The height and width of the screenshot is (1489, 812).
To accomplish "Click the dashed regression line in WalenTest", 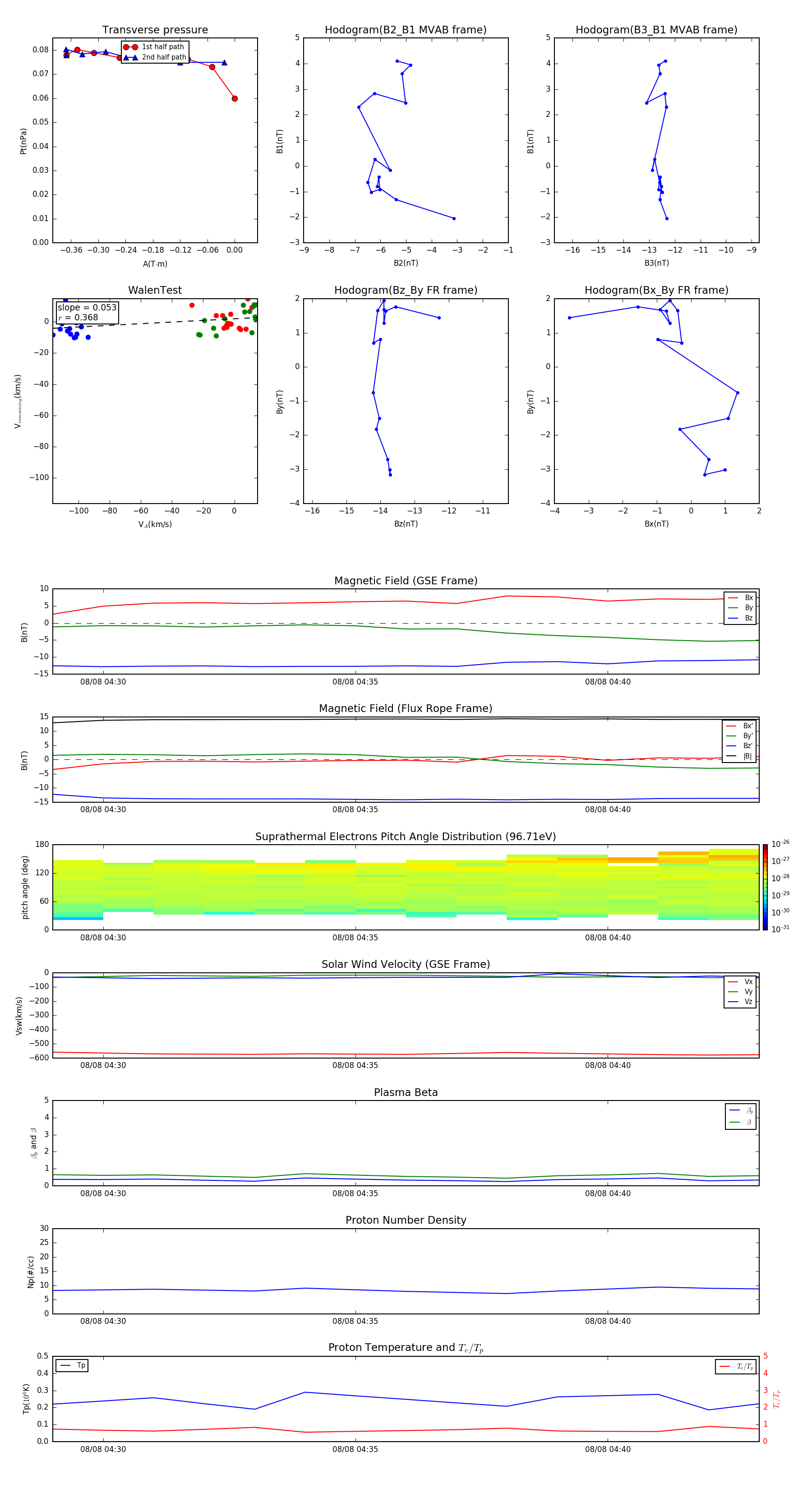I will [x=155, y=323].
